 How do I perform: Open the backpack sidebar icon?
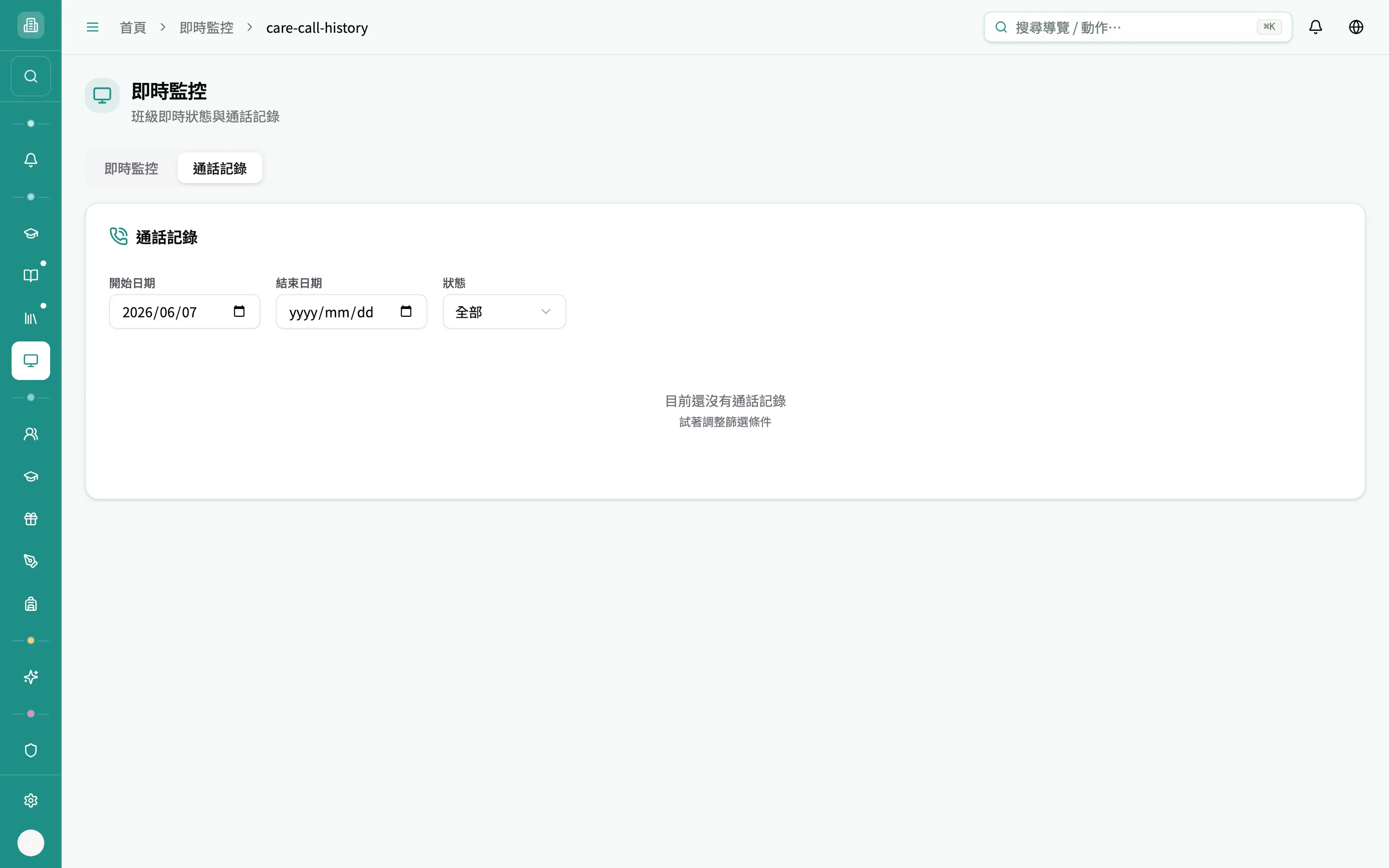click(x=30, y=604)
